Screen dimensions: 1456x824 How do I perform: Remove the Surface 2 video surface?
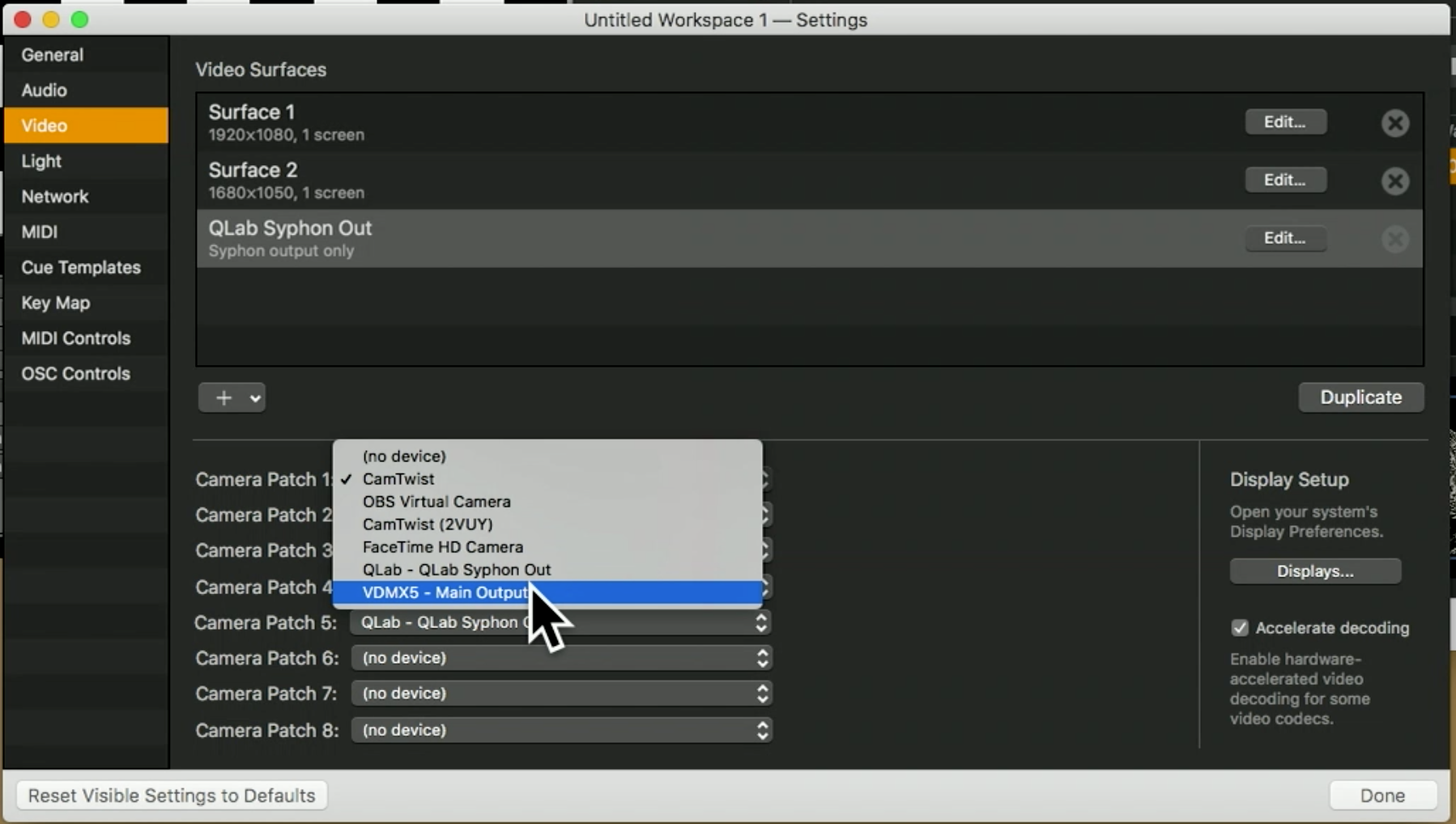[1395, 181]
